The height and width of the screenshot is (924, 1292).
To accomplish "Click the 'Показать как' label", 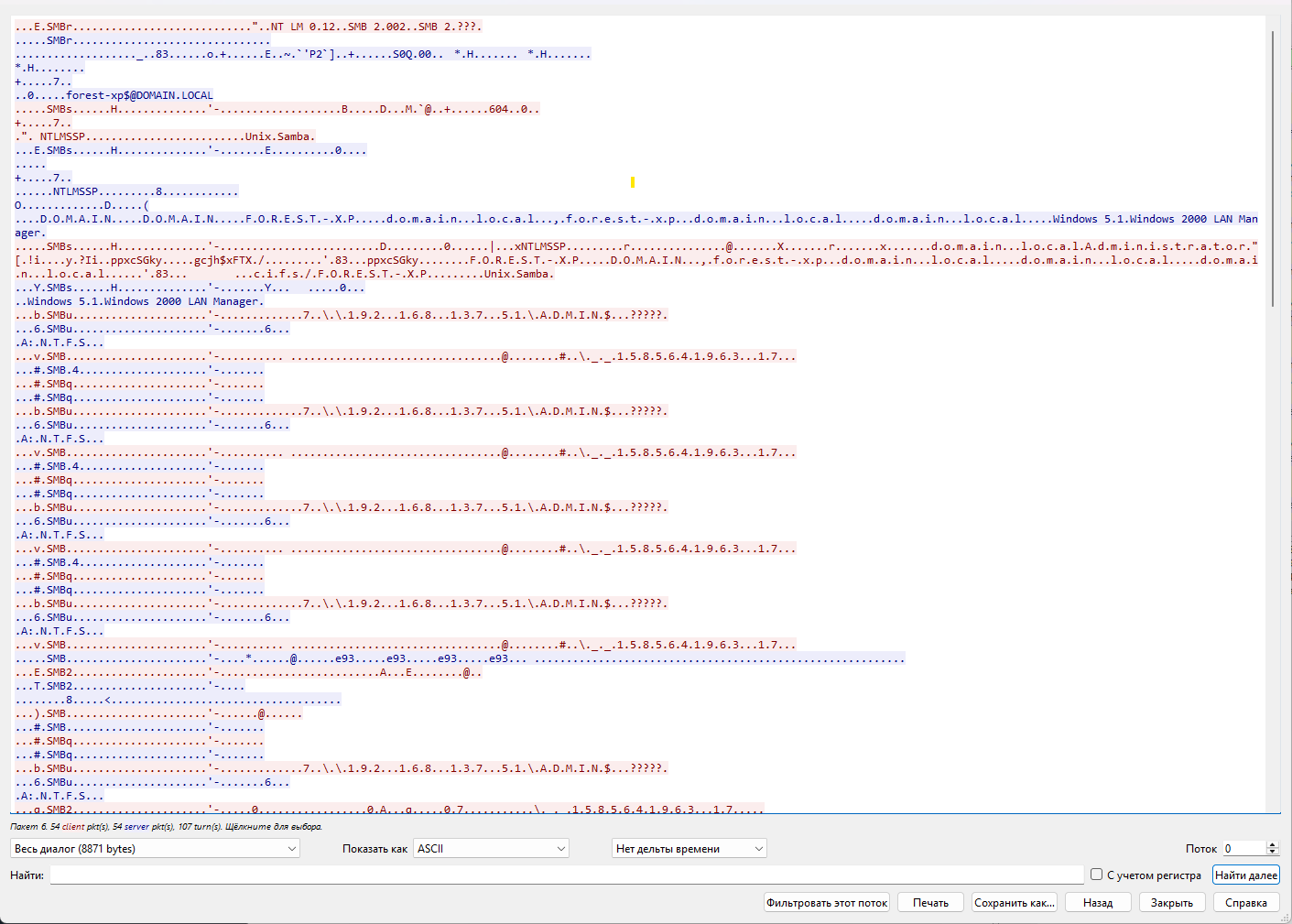I will (x=375, y=849).
